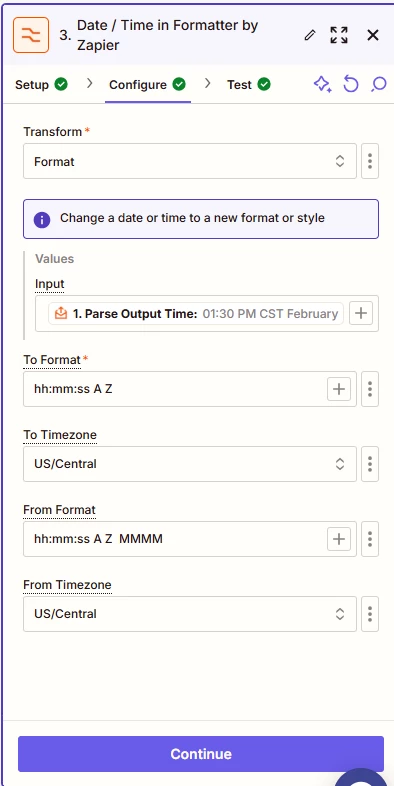Click green checkmark beside Test
Screen dimensions: 394x786
point(264,84)
